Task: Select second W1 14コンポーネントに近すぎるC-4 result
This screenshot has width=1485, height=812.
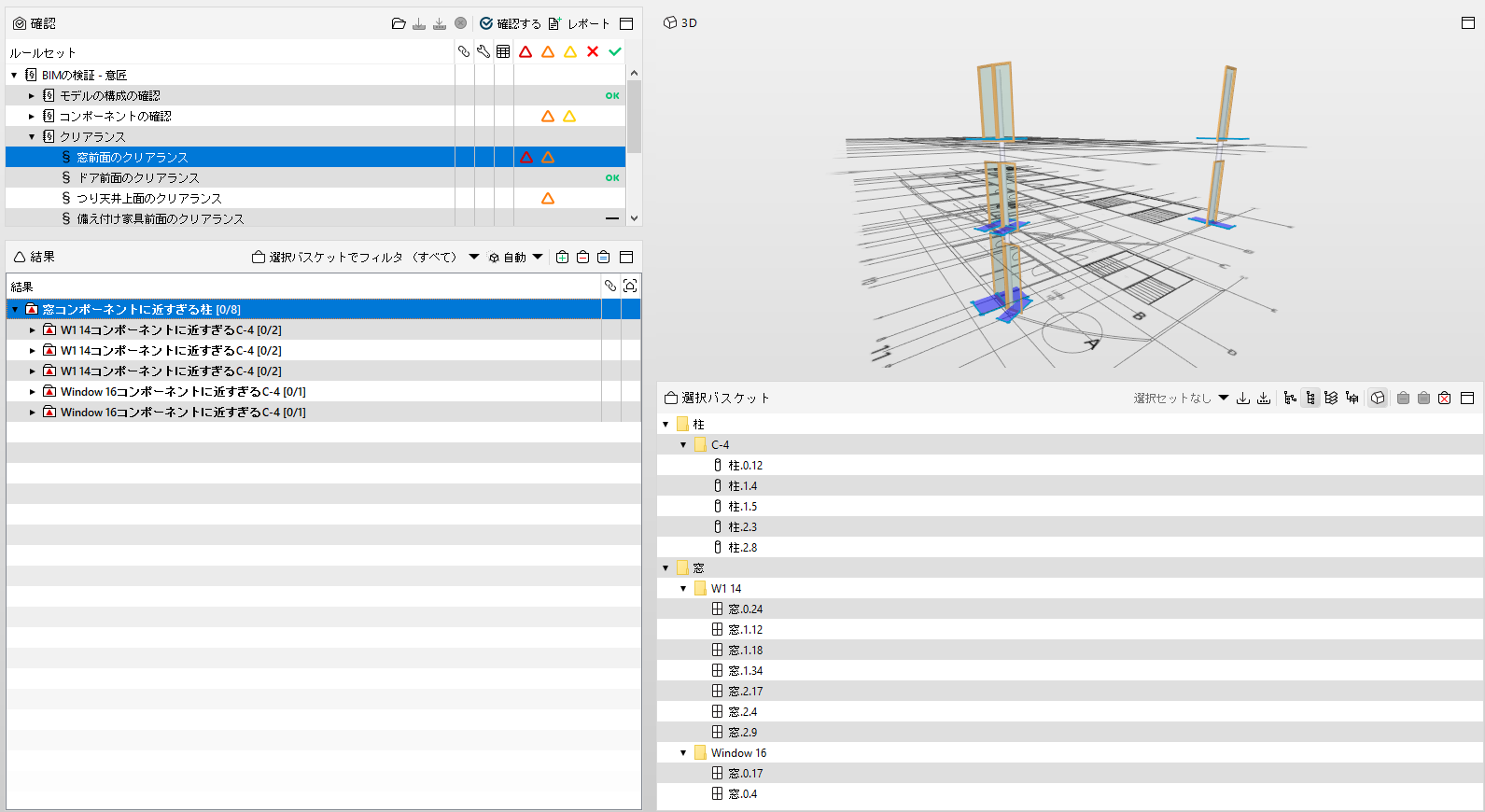Action: point(323,350)
